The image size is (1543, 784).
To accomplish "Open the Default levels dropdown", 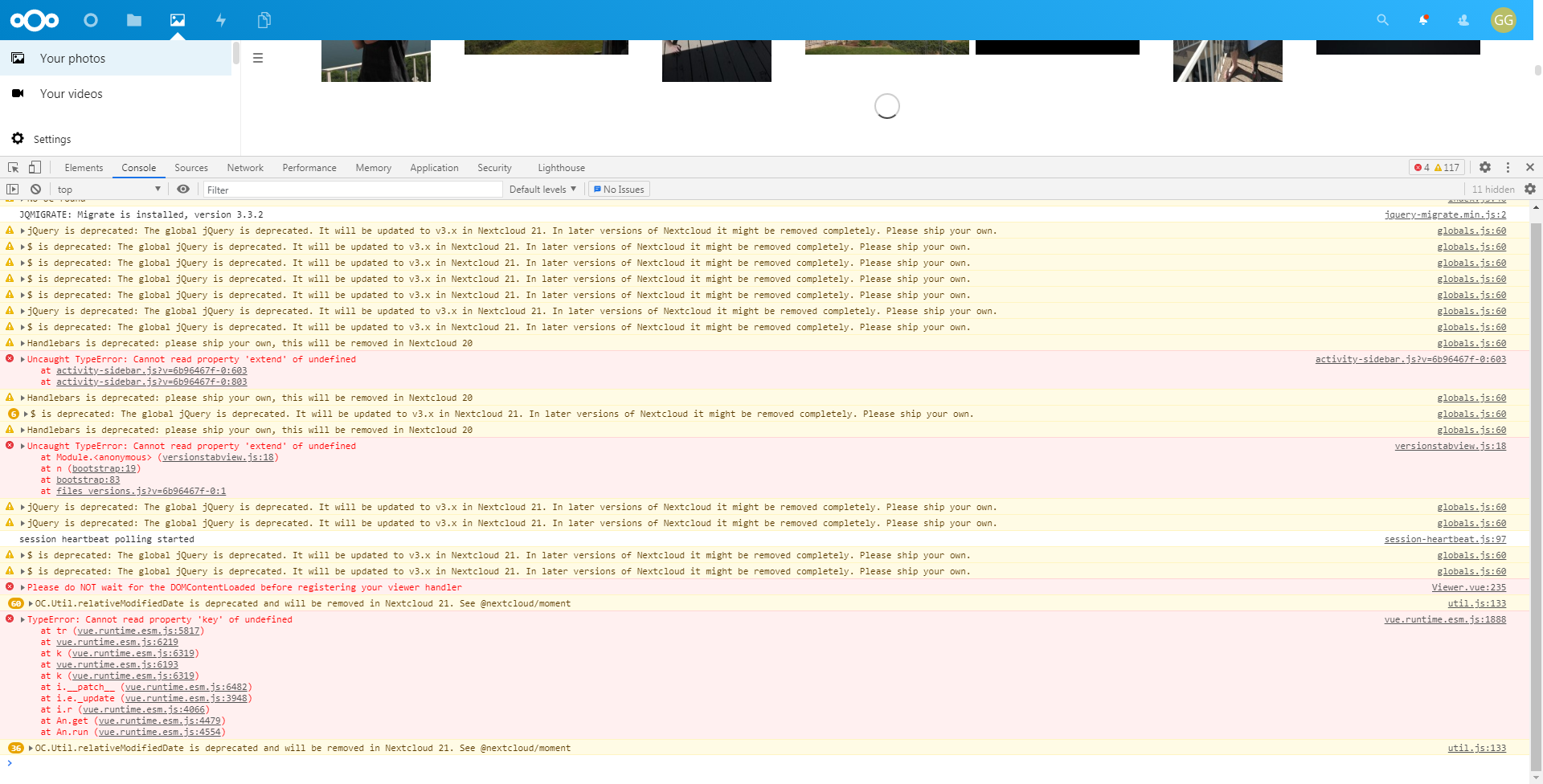I will [x=542, y=190].
